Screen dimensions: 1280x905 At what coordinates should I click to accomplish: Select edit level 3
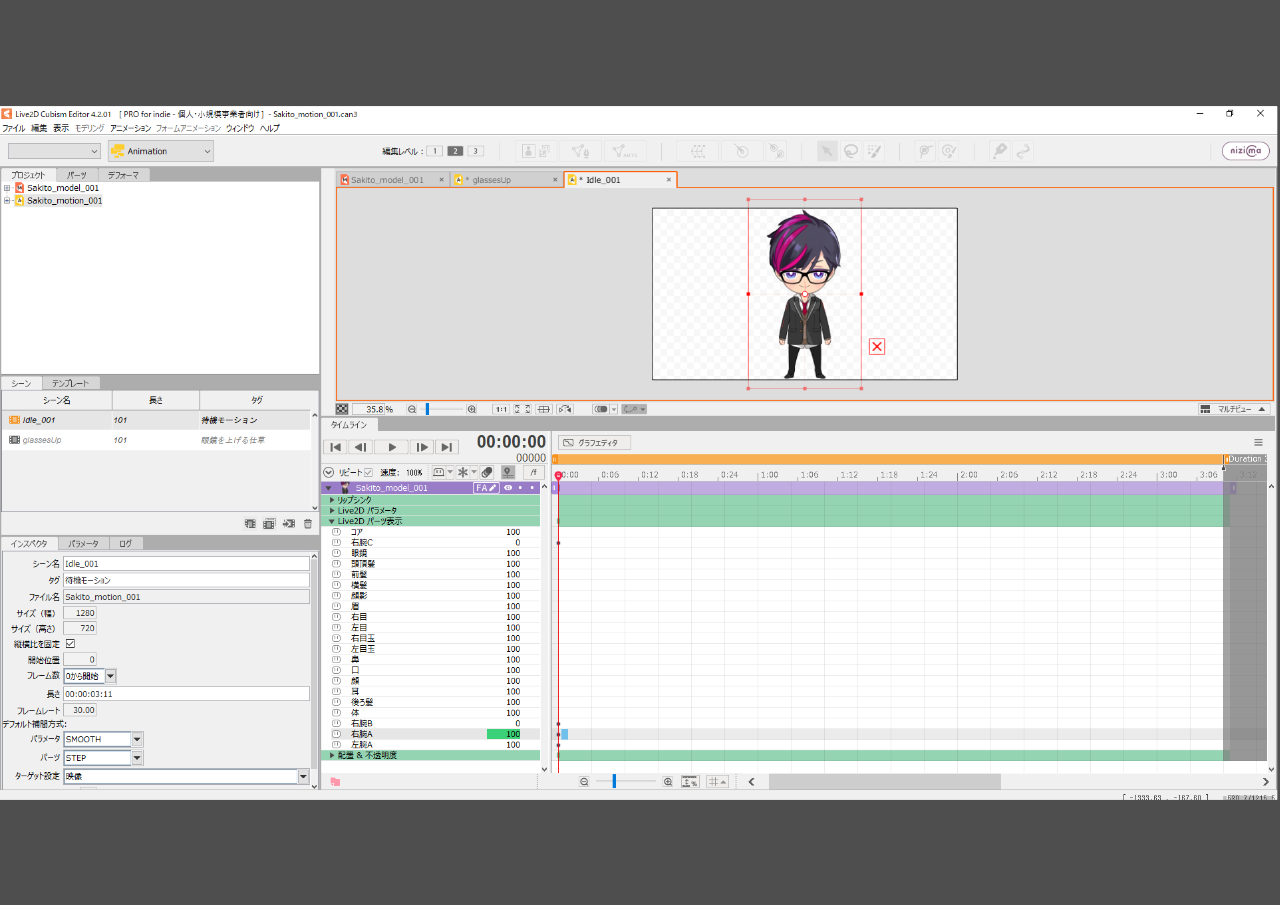coord(476,151)
